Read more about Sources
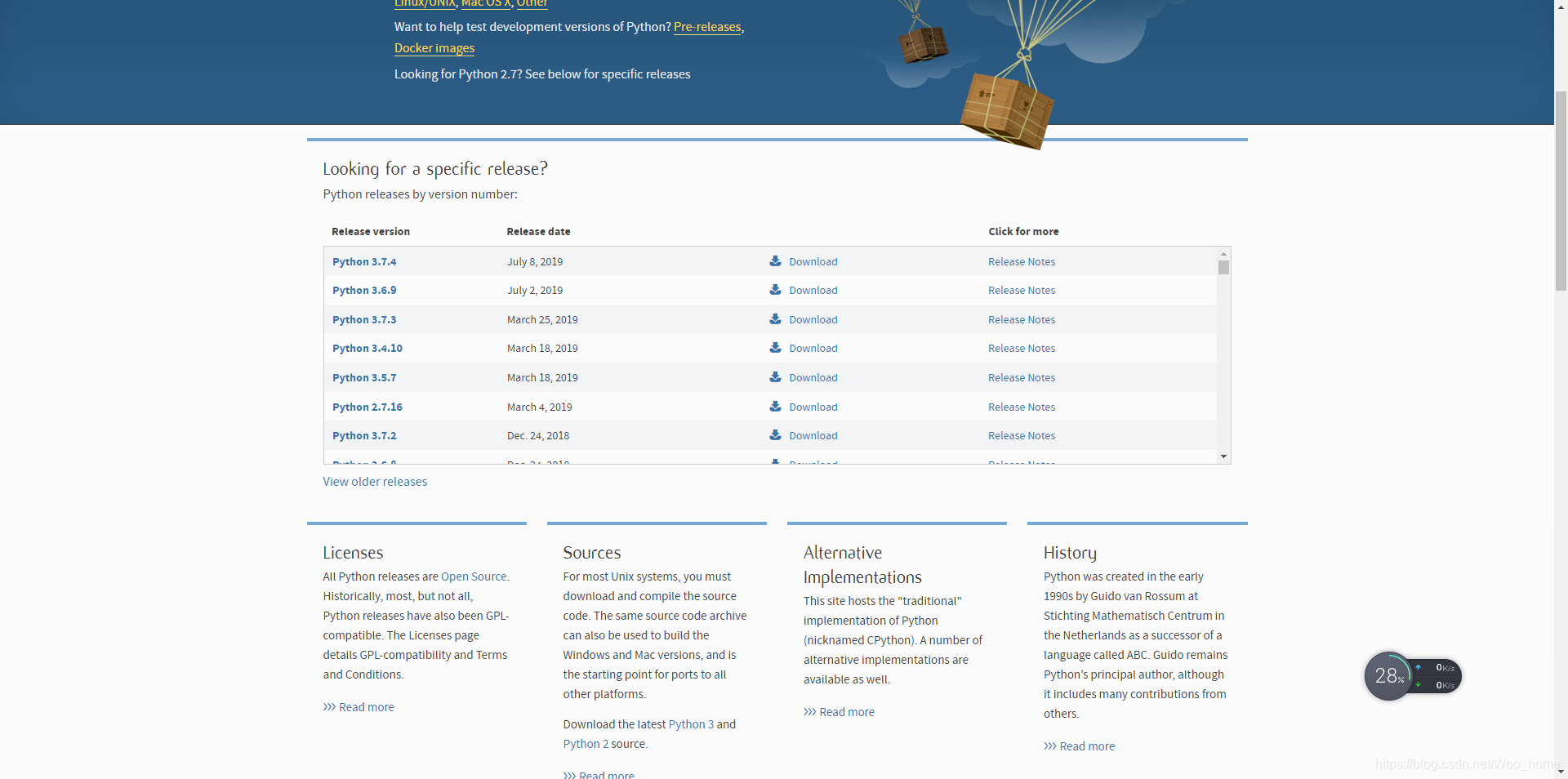Viewport: 1568px width, 779px height. tap(599, 774)
